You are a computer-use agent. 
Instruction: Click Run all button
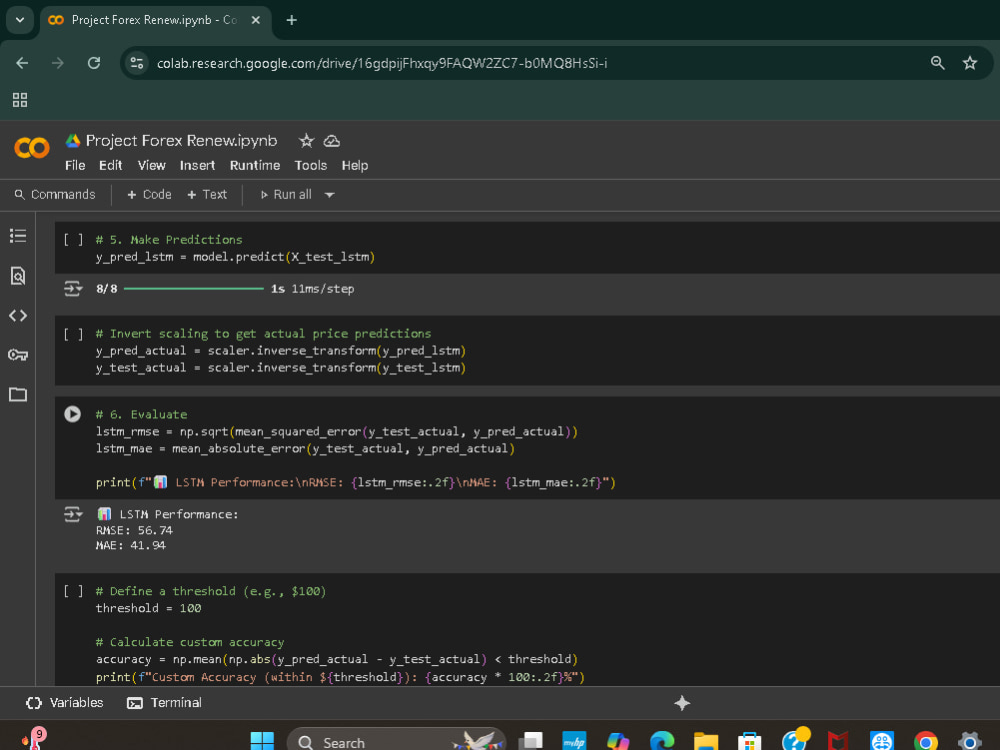coord(286,195)
